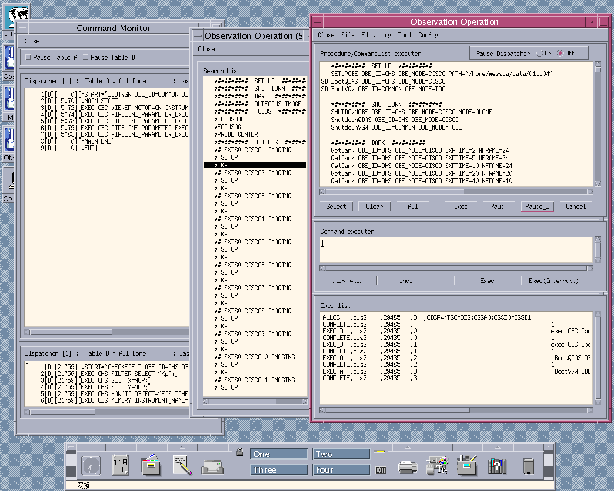614x491 pixels.
Task: Click the Exec button
Action: coord(487,281)
